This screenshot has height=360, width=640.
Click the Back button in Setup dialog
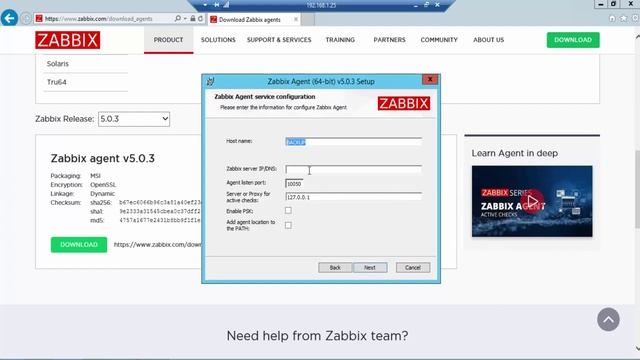pyautogui.click(x=335, y=268)
